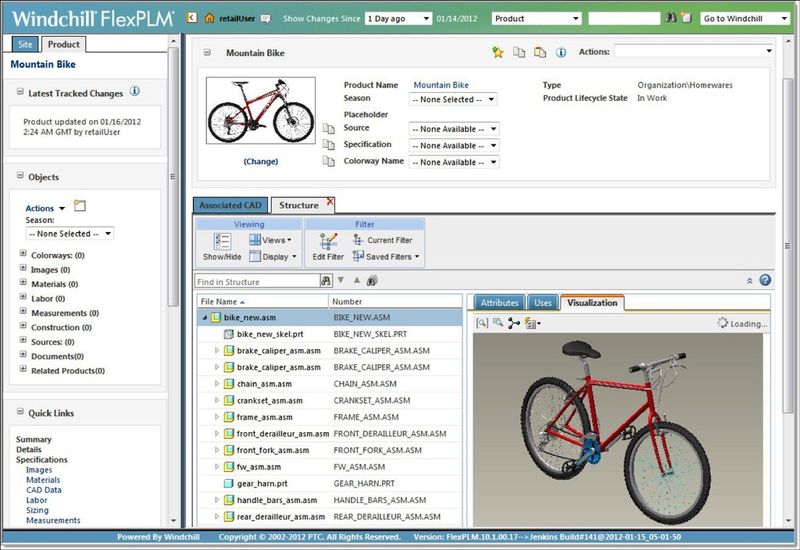Click the (Change) image link

[261, 161]
